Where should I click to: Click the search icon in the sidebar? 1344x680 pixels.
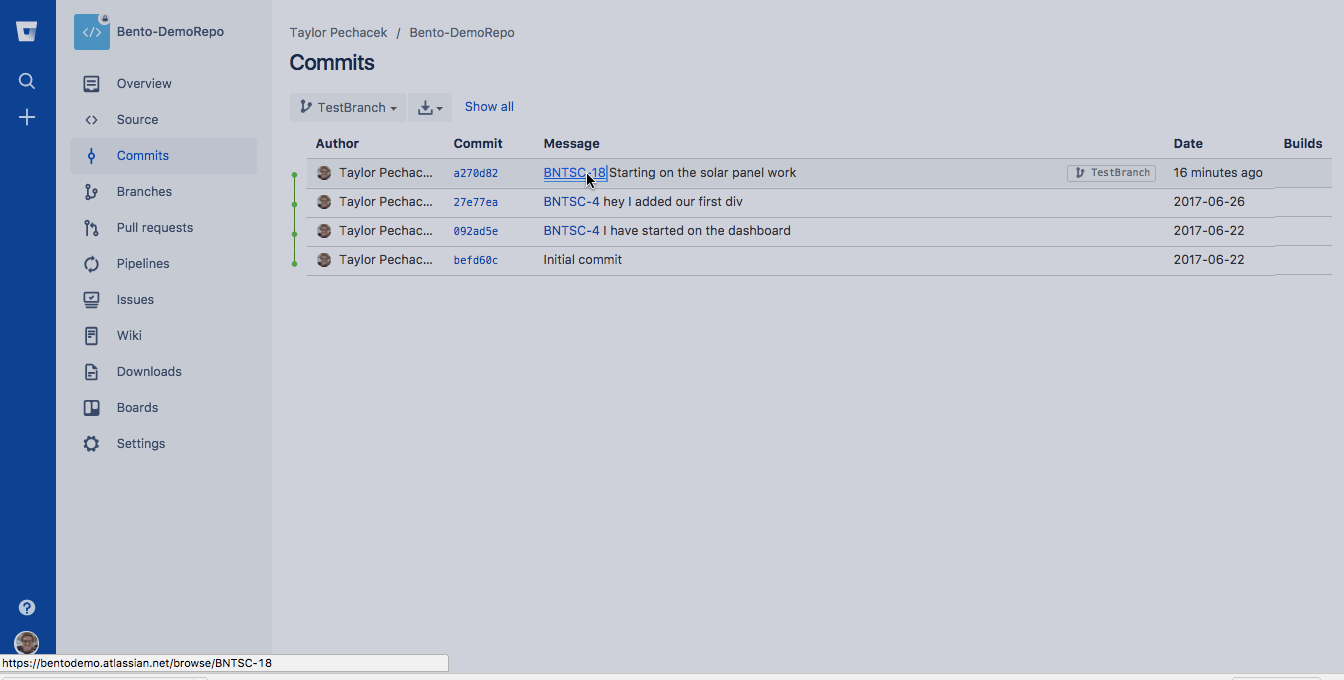26,81
